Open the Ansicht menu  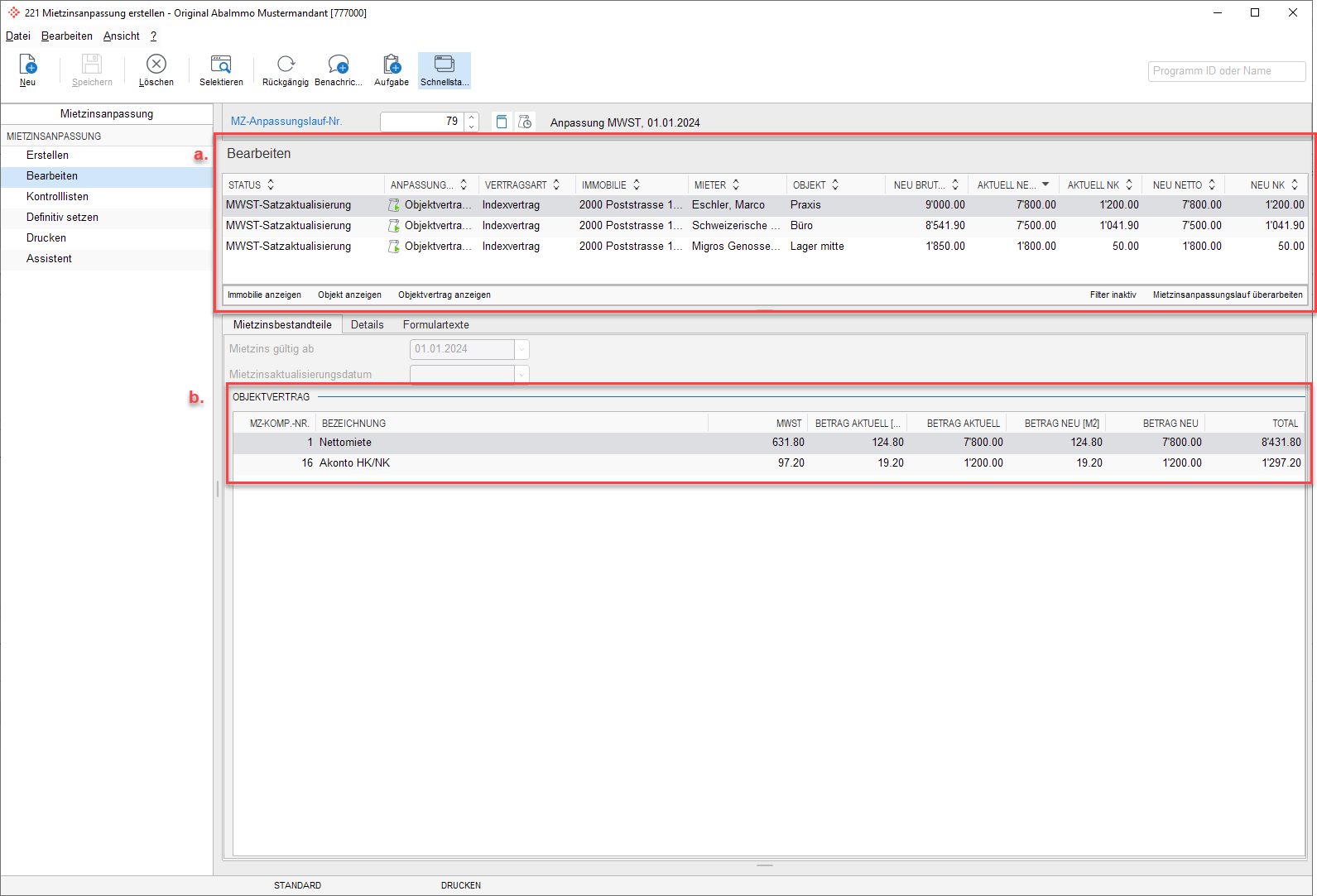122,36
